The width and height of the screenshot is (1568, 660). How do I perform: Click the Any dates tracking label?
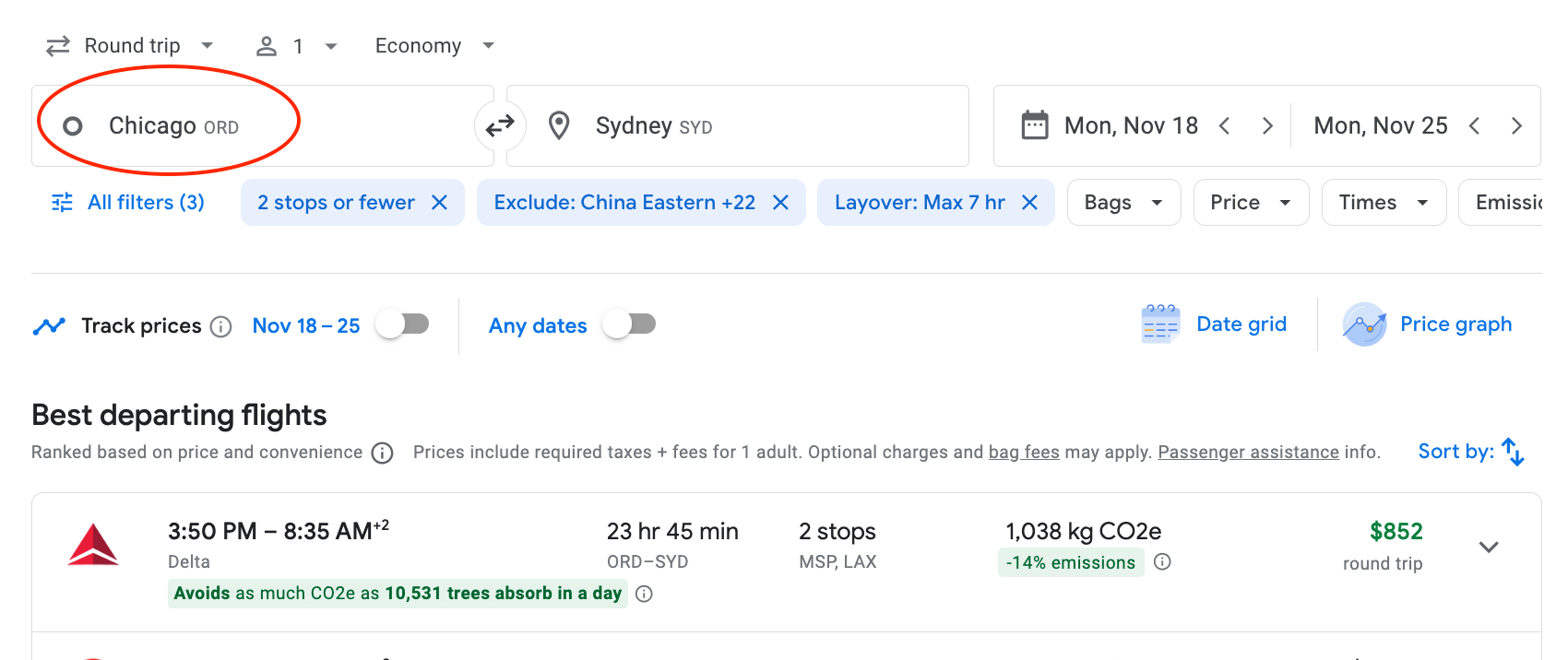coord(538,326)
